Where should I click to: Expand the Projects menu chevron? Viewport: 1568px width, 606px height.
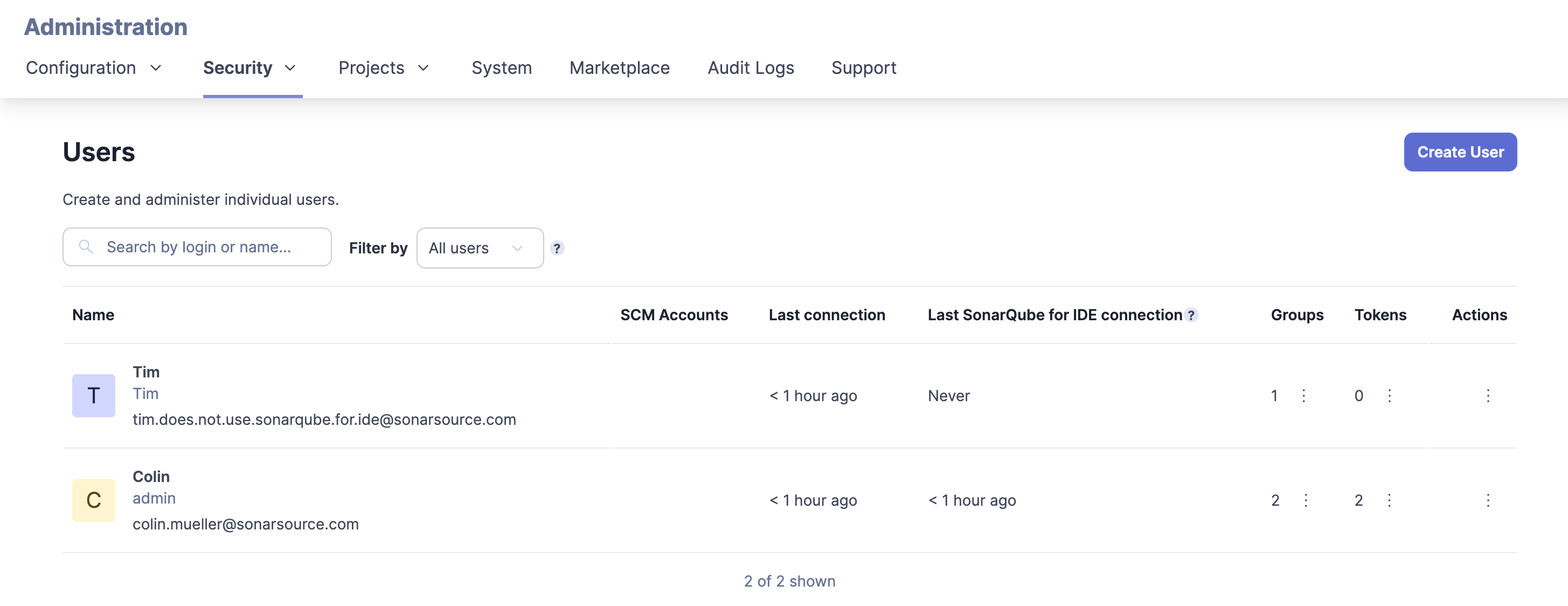point(424,68)
